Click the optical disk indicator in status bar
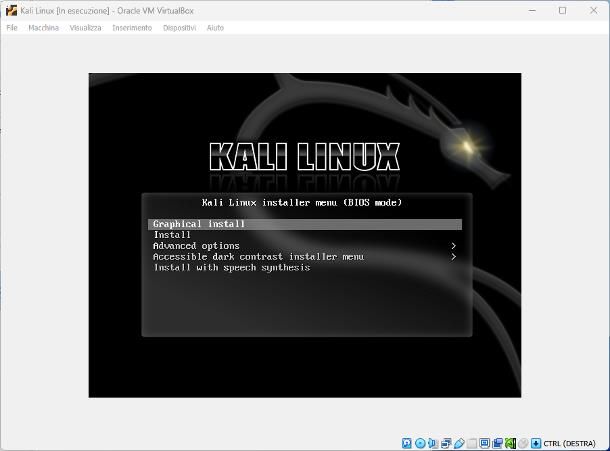610x451 pixels. 420,443
